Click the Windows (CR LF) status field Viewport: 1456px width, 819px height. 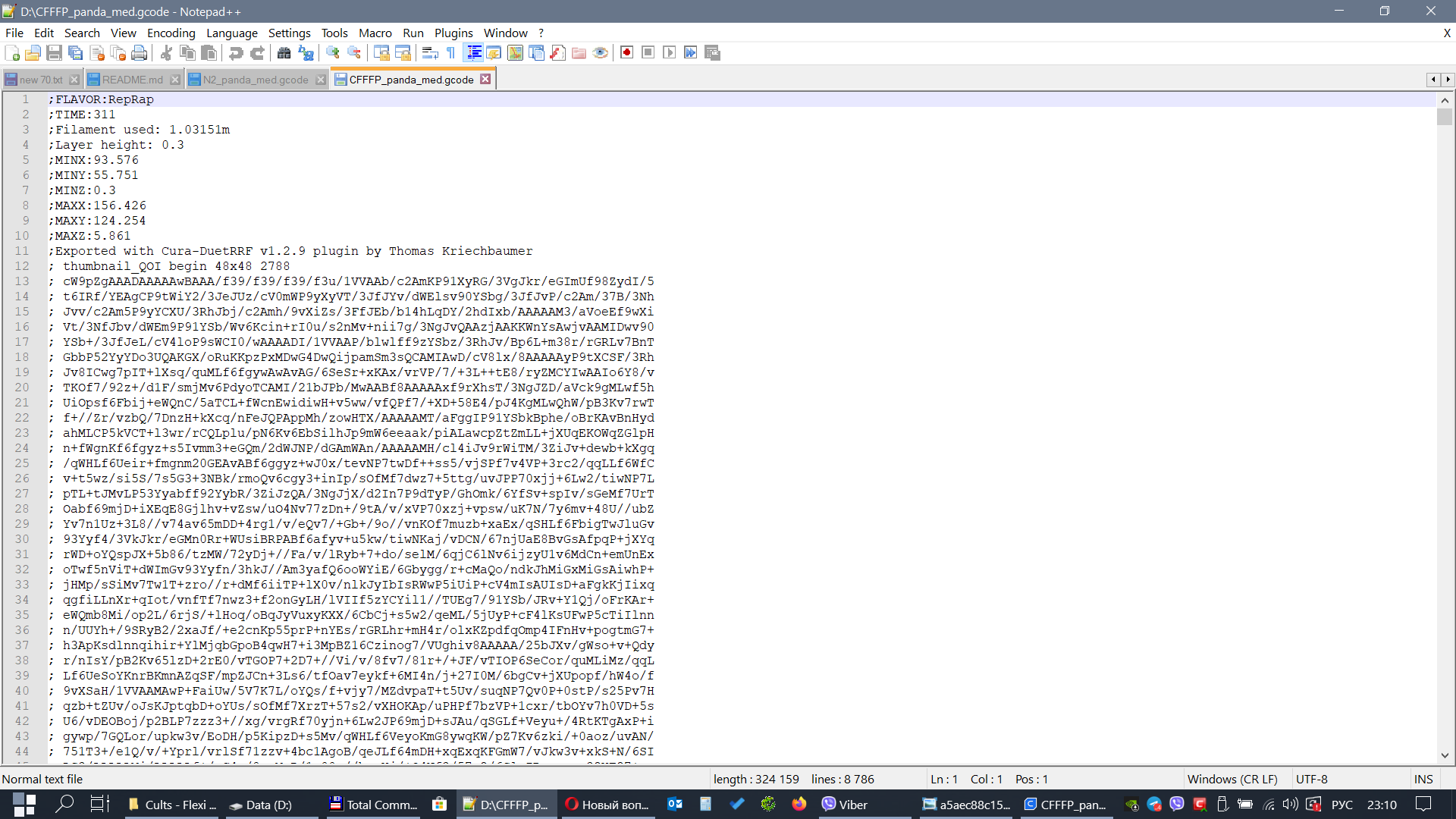(x=1232, y=779)
